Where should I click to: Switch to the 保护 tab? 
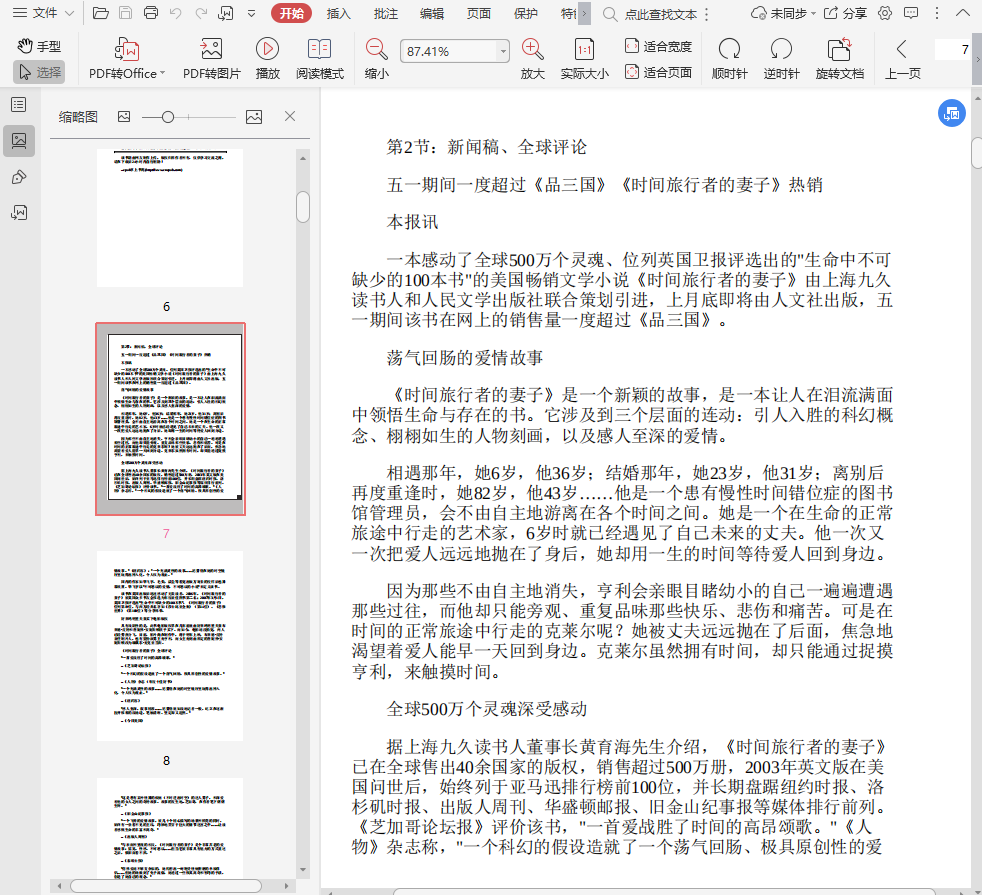pyautogui.click(x=525, y=14)
